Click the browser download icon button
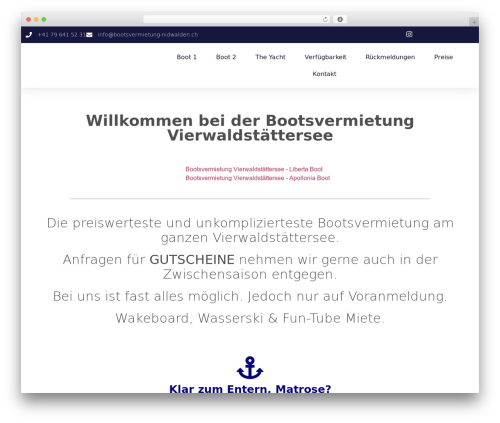 coord(340,19)
